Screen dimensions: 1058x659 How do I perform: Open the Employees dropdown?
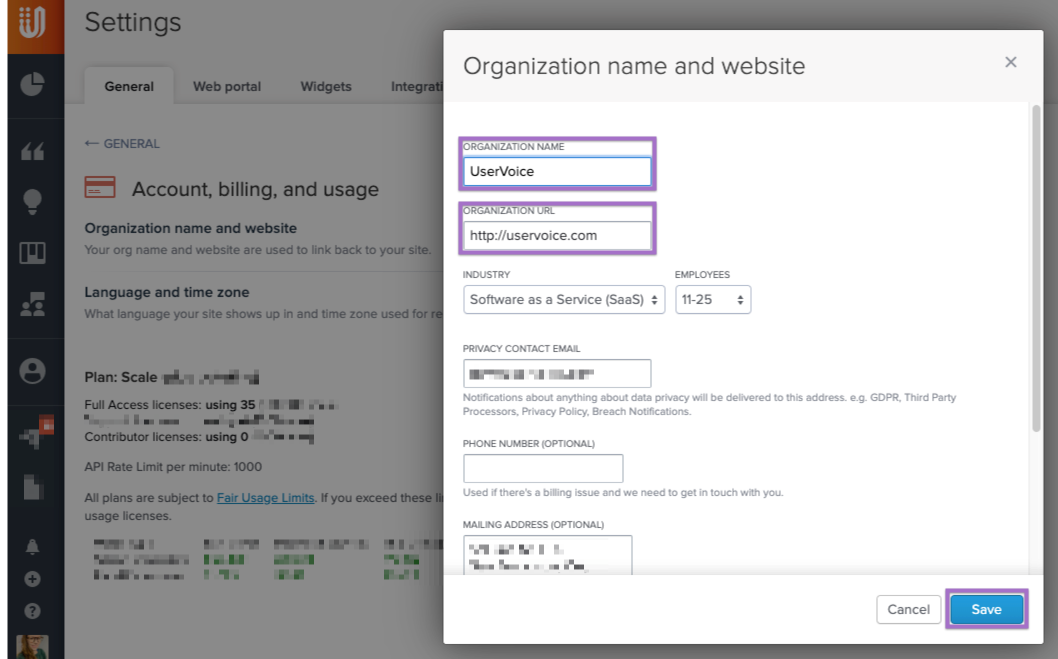713,299
